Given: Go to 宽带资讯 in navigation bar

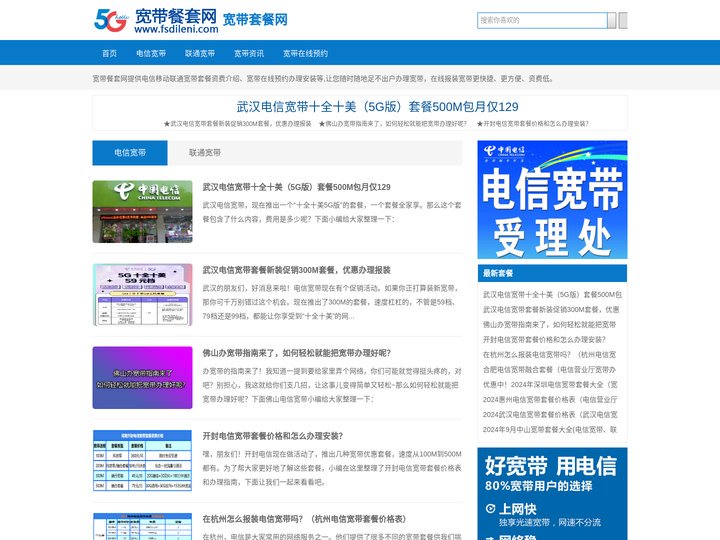Looking at the screenshot, I should click(249, 53).
